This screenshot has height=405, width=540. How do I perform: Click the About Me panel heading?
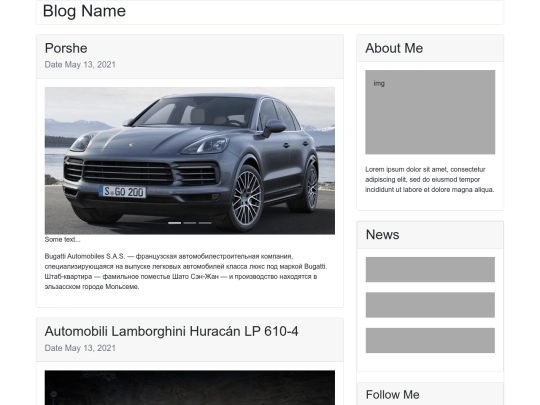click(394, 48)
